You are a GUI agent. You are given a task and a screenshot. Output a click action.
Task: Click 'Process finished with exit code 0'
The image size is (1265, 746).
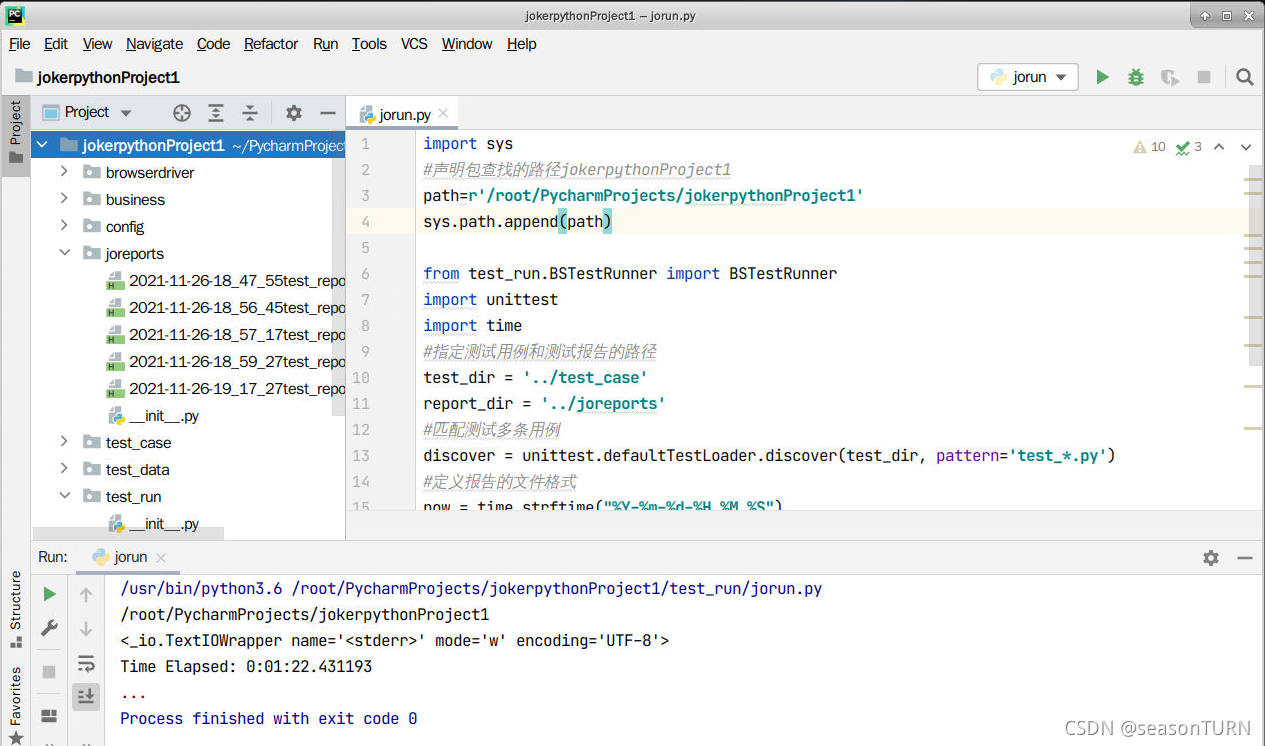coord(268,718)
